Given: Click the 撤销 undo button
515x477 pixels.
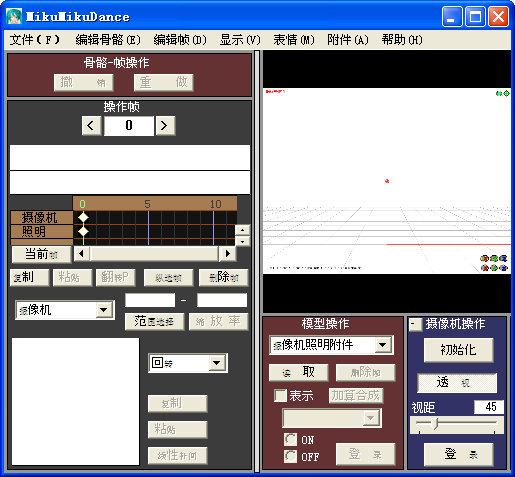Looking at the screenshot, I should [x=84, y=82].
